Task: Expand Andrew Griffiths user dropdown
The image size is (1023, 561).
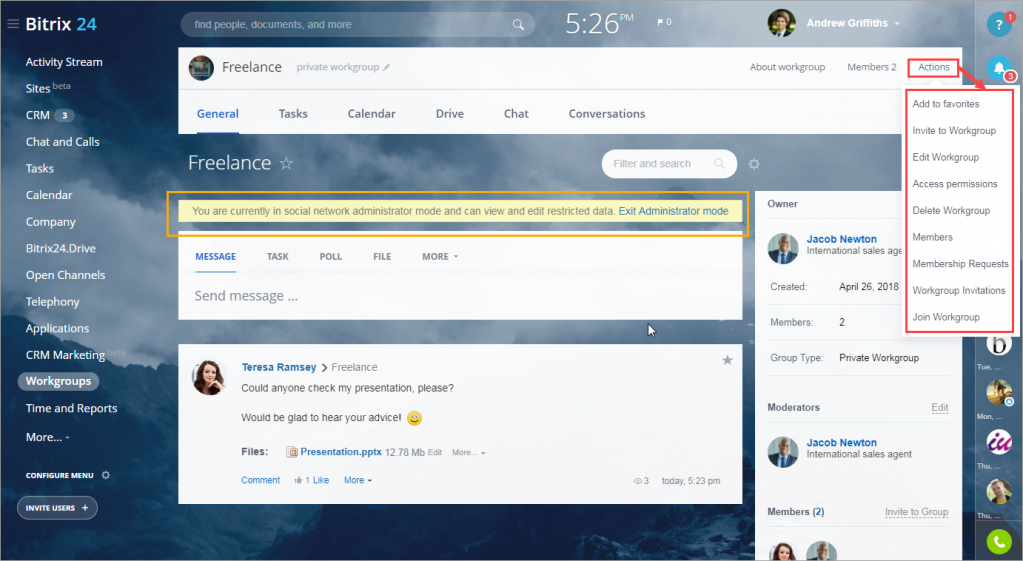Action: click(x=897, y=23)
